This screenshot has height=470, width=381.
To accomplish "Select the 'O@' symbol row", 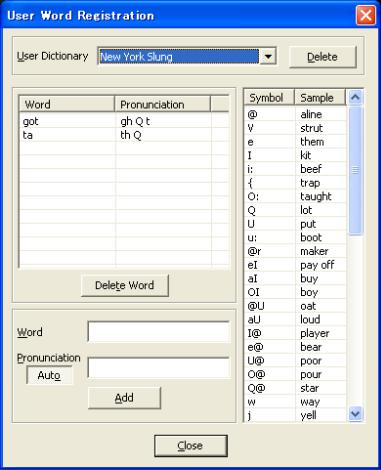I will (x=295, y=374).
